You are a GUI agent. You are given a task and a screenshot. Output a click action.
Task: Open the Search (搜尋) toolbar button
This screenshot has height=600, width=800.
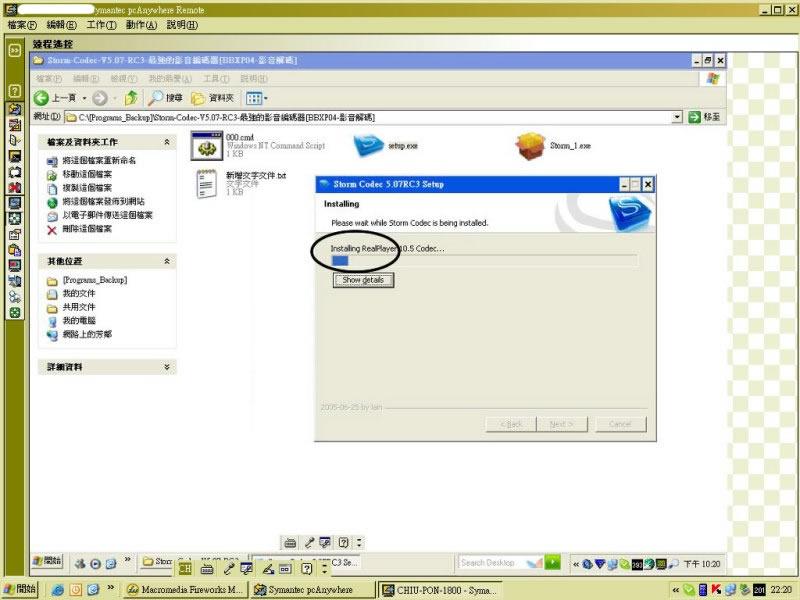click(x=165, y=98)
